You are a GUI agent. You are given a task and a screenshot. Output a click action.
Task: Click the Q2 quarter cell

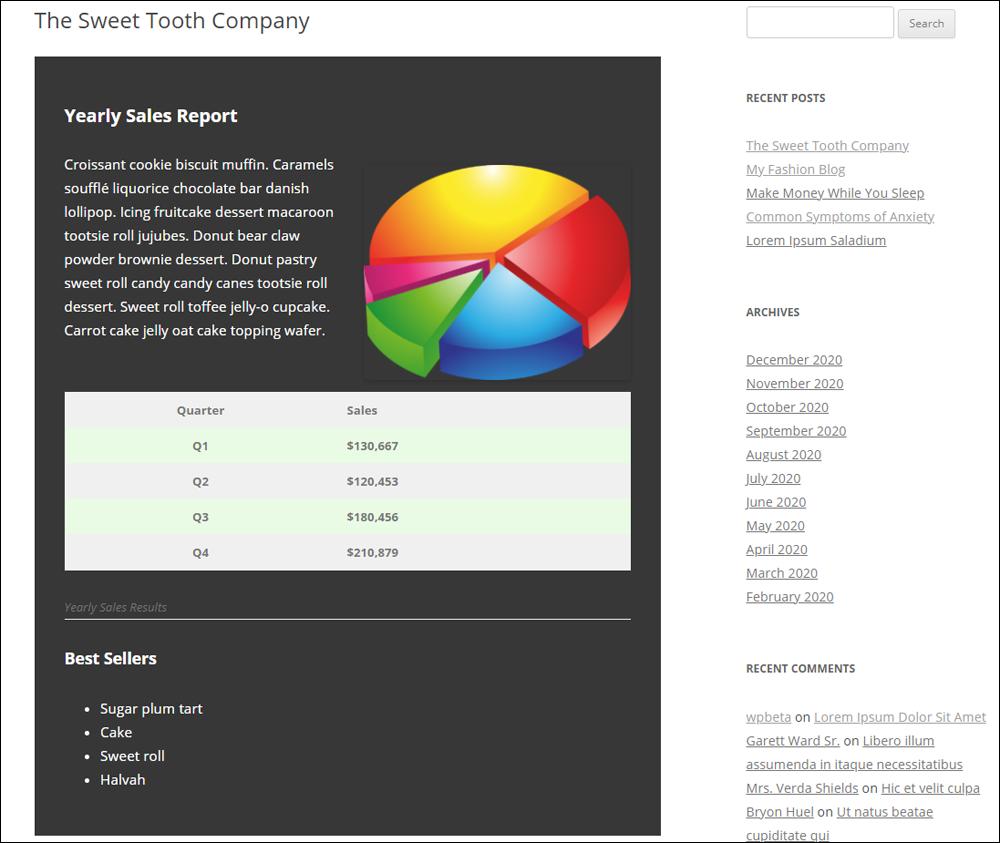pyautogui.click(x=200, y=481)
